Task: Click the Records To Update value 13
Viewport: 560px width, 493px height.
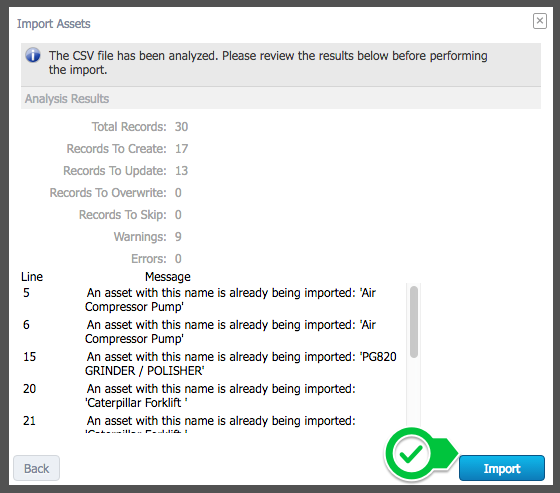Action: click(181, 171)
